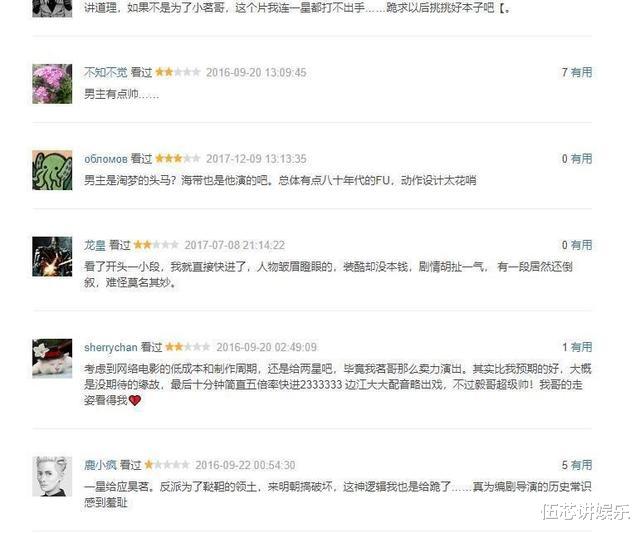Mark 龙皇's review as 有用
Viewport: 640px width, 533px height.
[581, 245]
